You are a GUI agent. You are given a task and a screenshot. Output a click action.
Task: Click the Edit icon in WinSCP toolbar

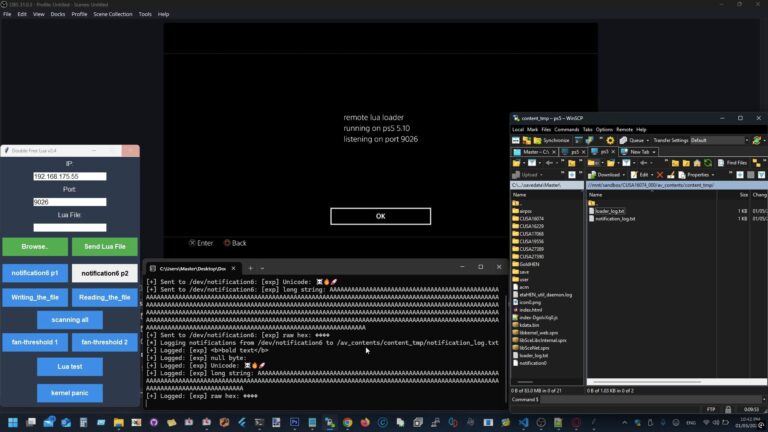[x=634, y=175]
